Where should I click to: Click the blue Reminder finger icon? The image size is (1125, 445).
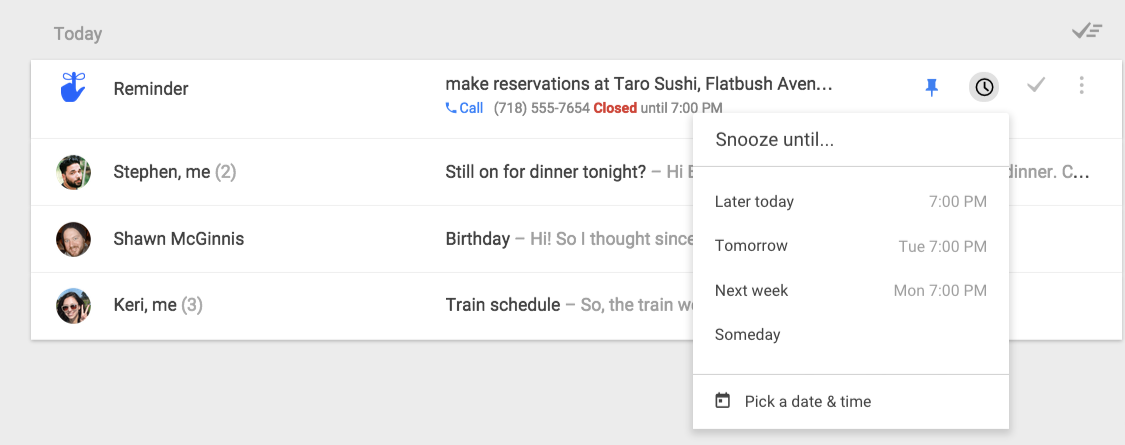(x=74, y=87)
